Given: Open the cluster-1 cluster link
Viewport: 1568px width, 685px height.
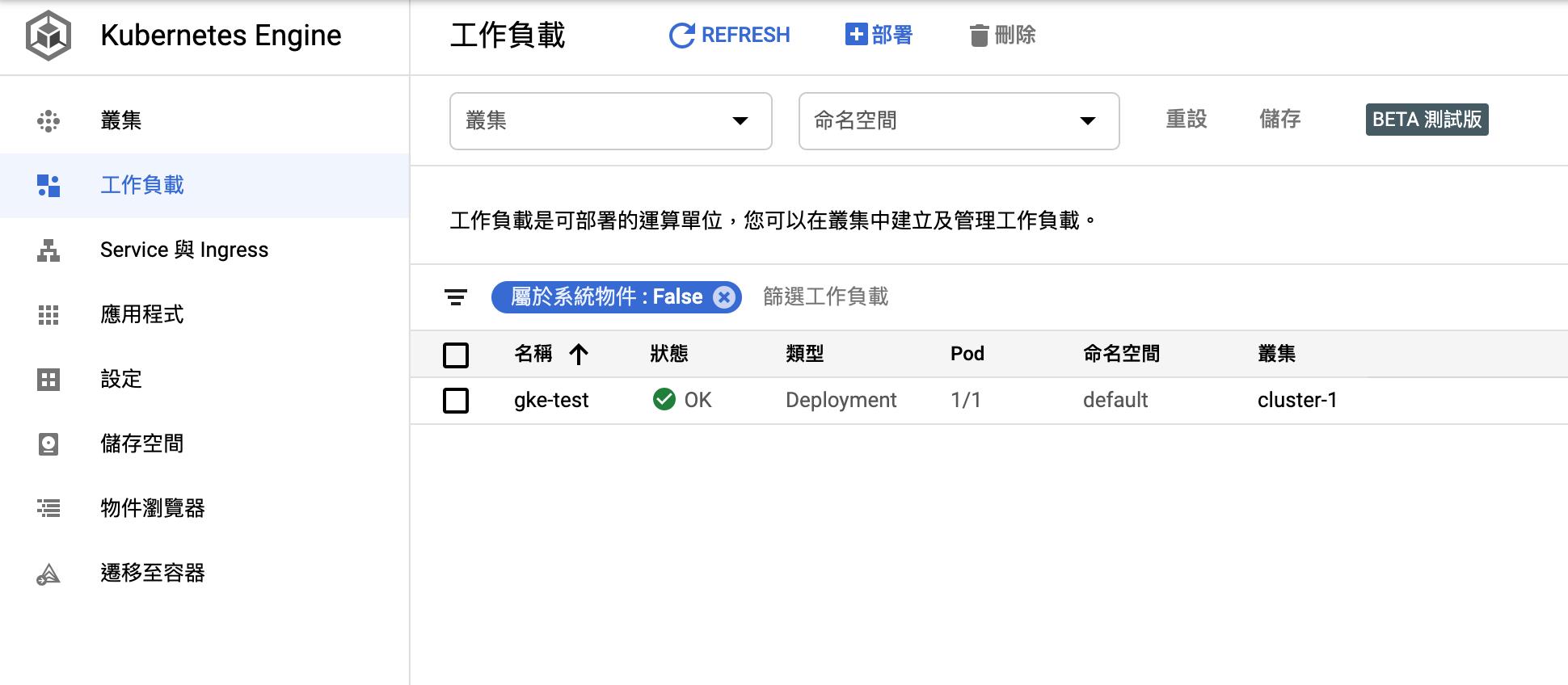Looking at the screenshot, I should tap(1297, 400).
